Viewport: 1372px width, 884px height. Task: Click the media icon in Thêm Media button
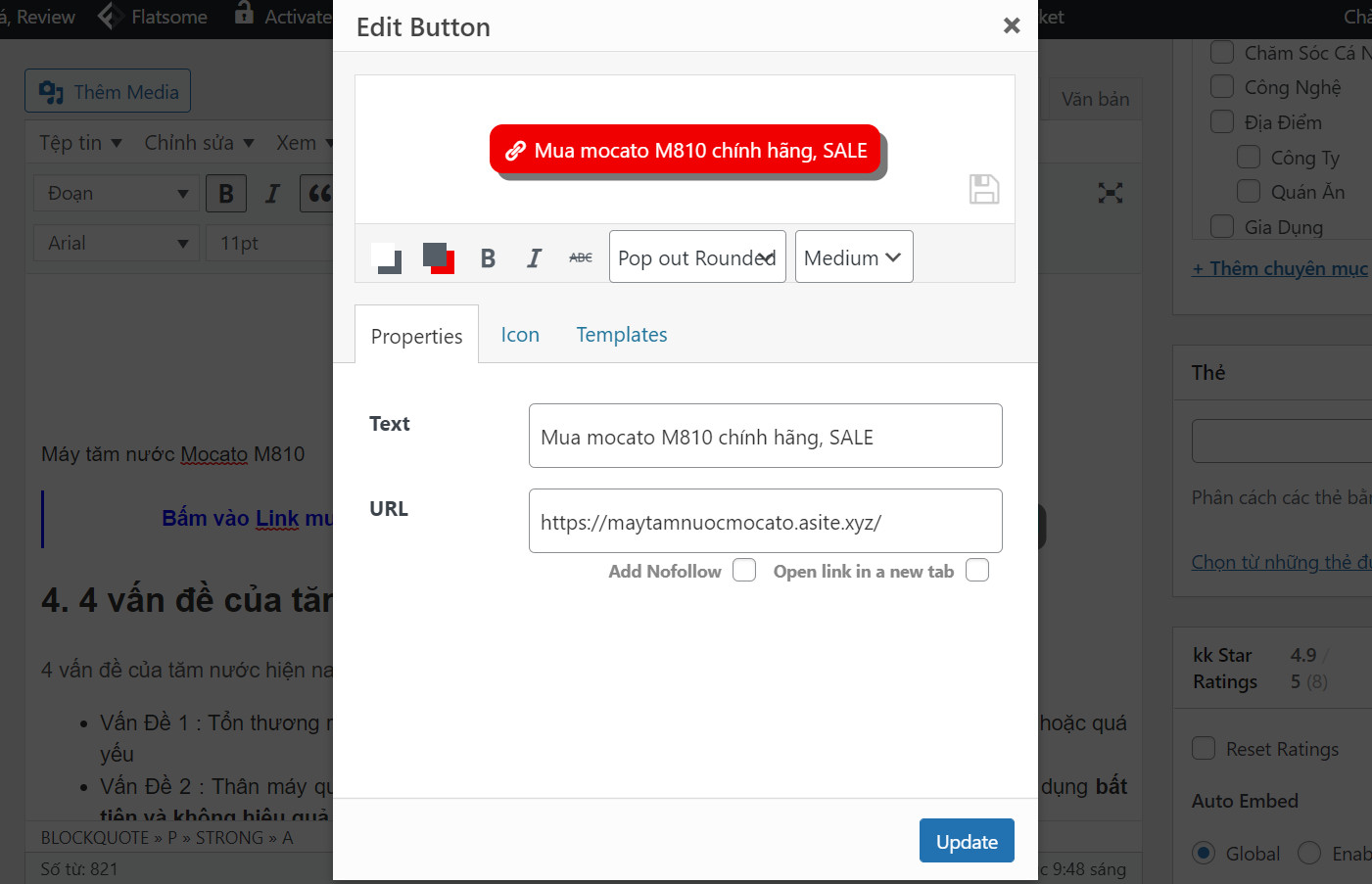(51, 92)
